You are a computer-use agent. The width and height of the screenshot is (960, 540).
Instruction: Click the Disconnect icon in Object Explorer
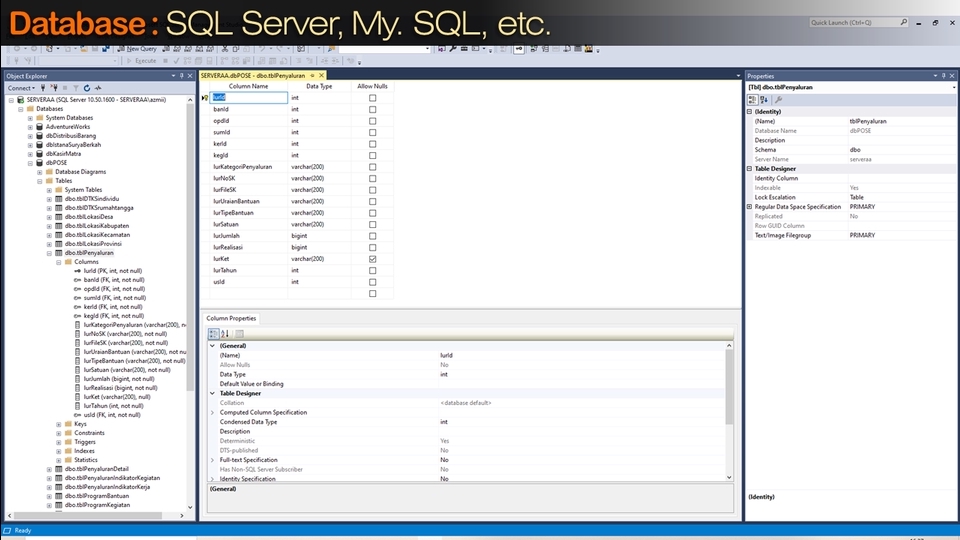pyautogui.click(x=54, y=88)
